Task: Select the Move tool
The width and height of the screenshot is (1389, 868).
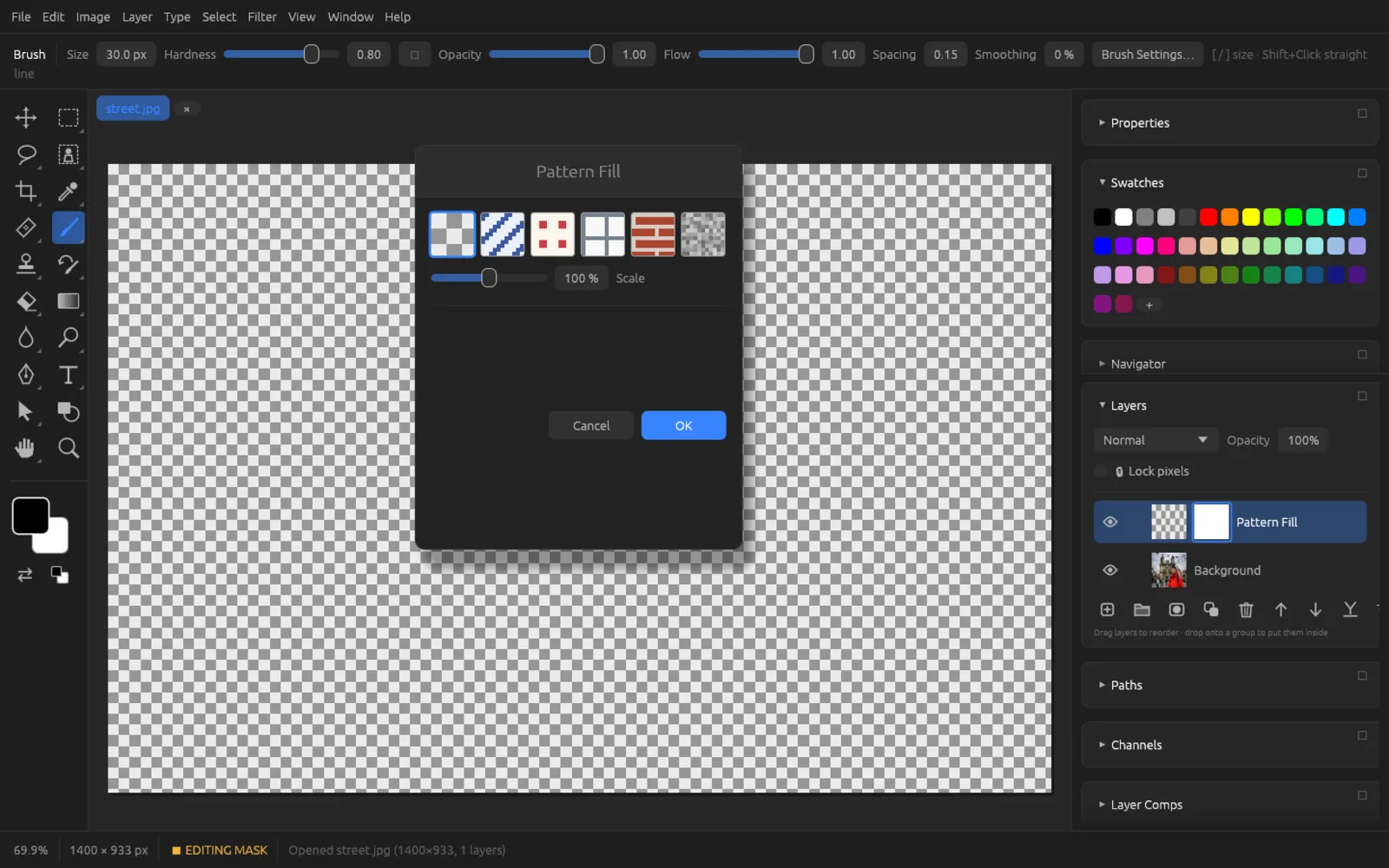Action: [26, 117]
